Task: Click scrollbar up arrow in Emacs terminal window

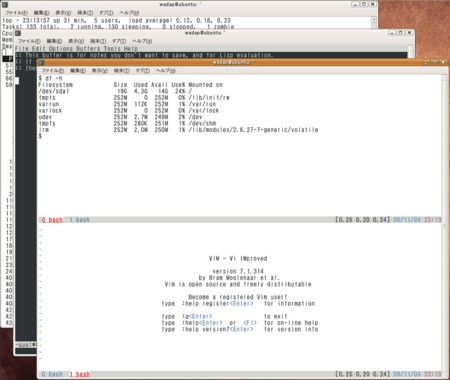Action: pyautogui.click(x=411, y=48)
